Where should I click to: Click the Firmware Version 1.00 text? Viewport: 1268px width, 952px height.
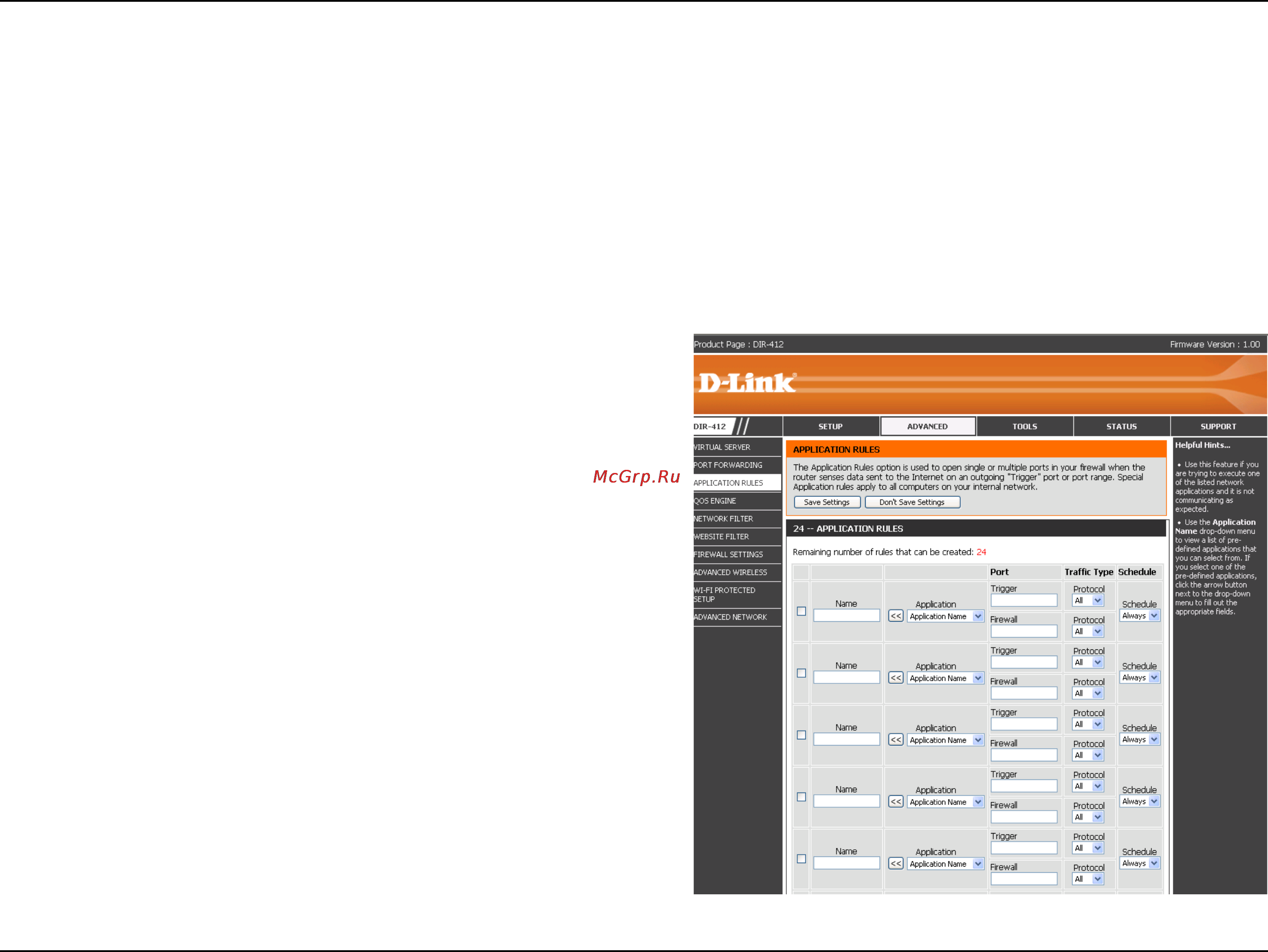(1215, 344)
